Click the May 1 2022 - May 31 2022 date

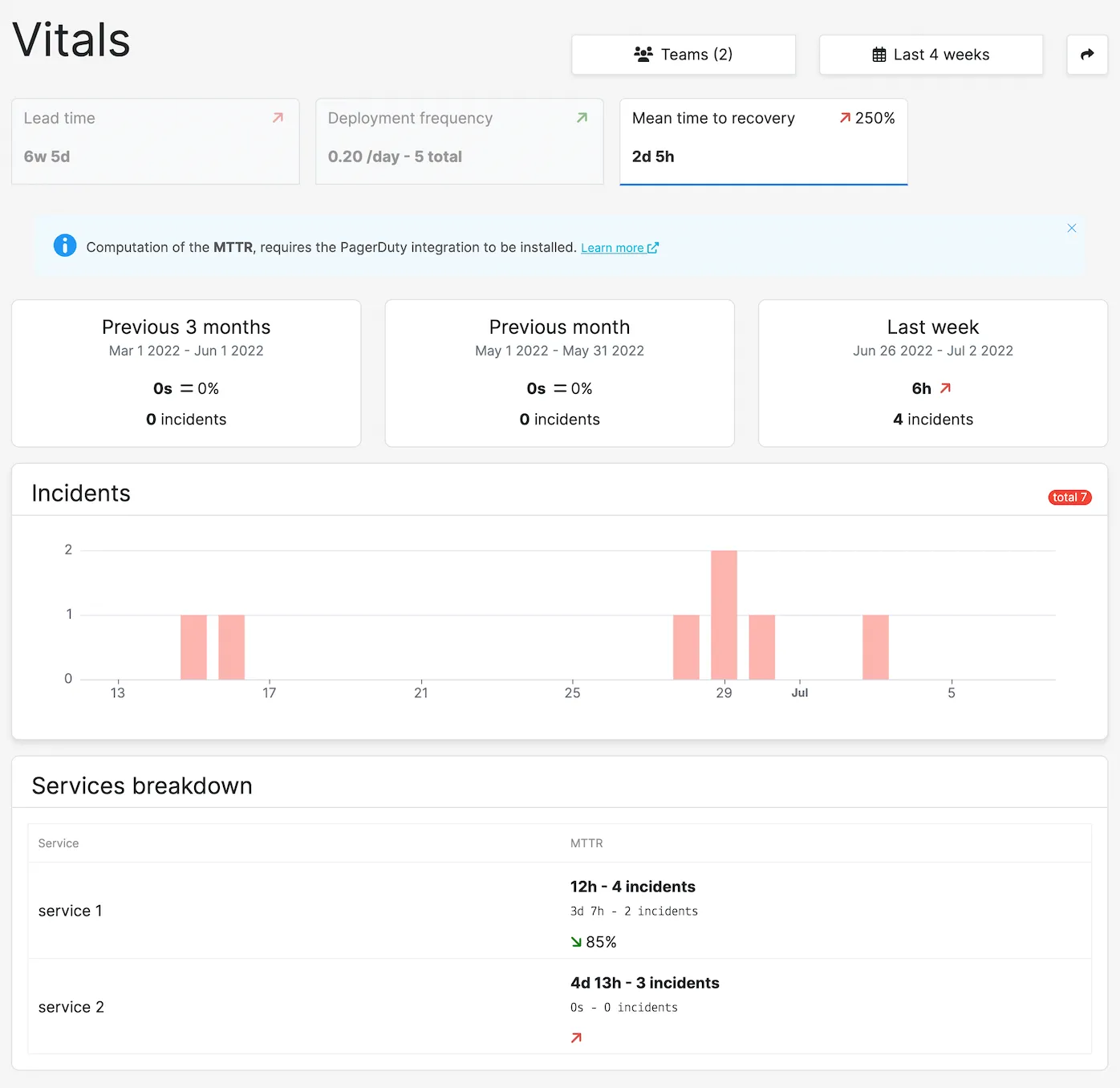coord(560,351)
